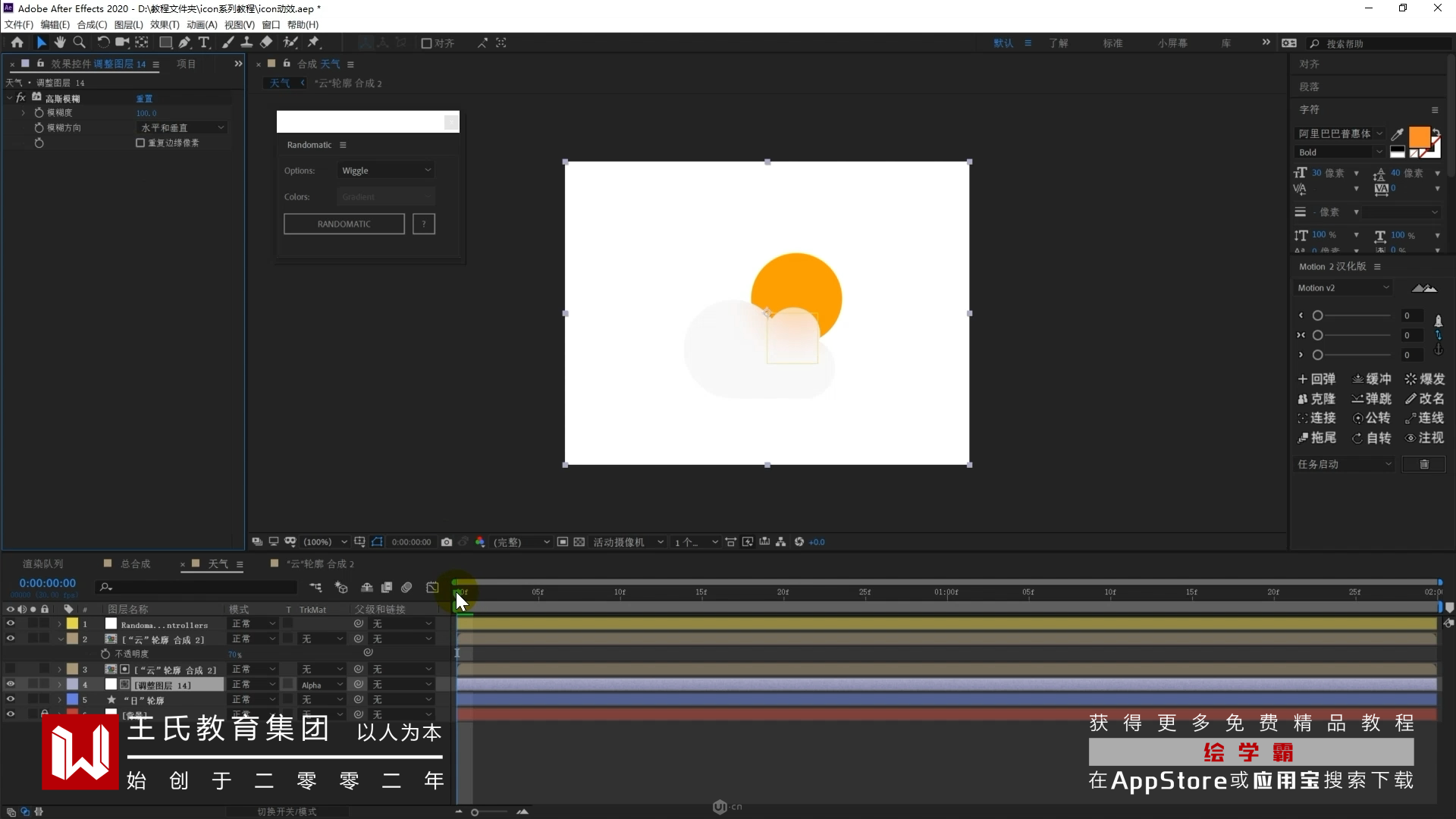Select the Hand tool
This screenshot has width=1456, height=819.
[60, 42]
